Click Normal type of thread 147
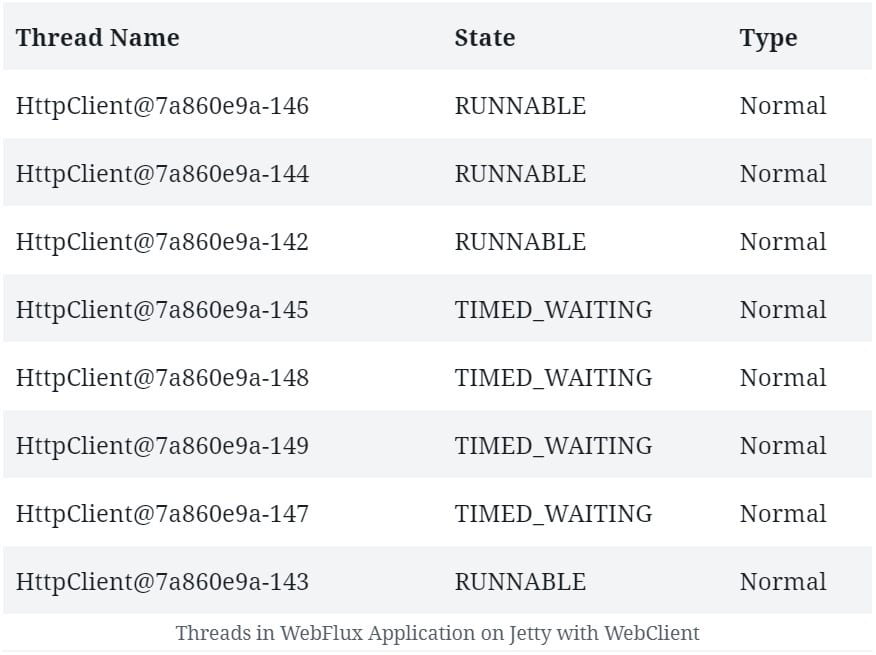876x655 pixels. pos(783,514)
